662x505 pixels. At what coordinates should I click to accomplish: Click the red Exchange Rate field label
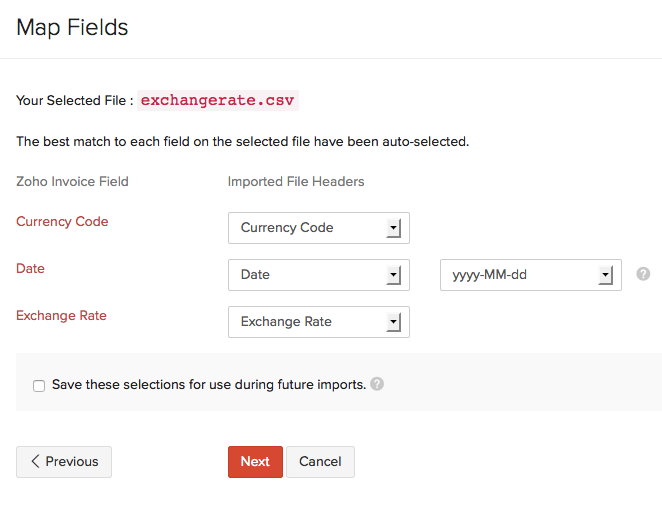(x=61, y=316)
